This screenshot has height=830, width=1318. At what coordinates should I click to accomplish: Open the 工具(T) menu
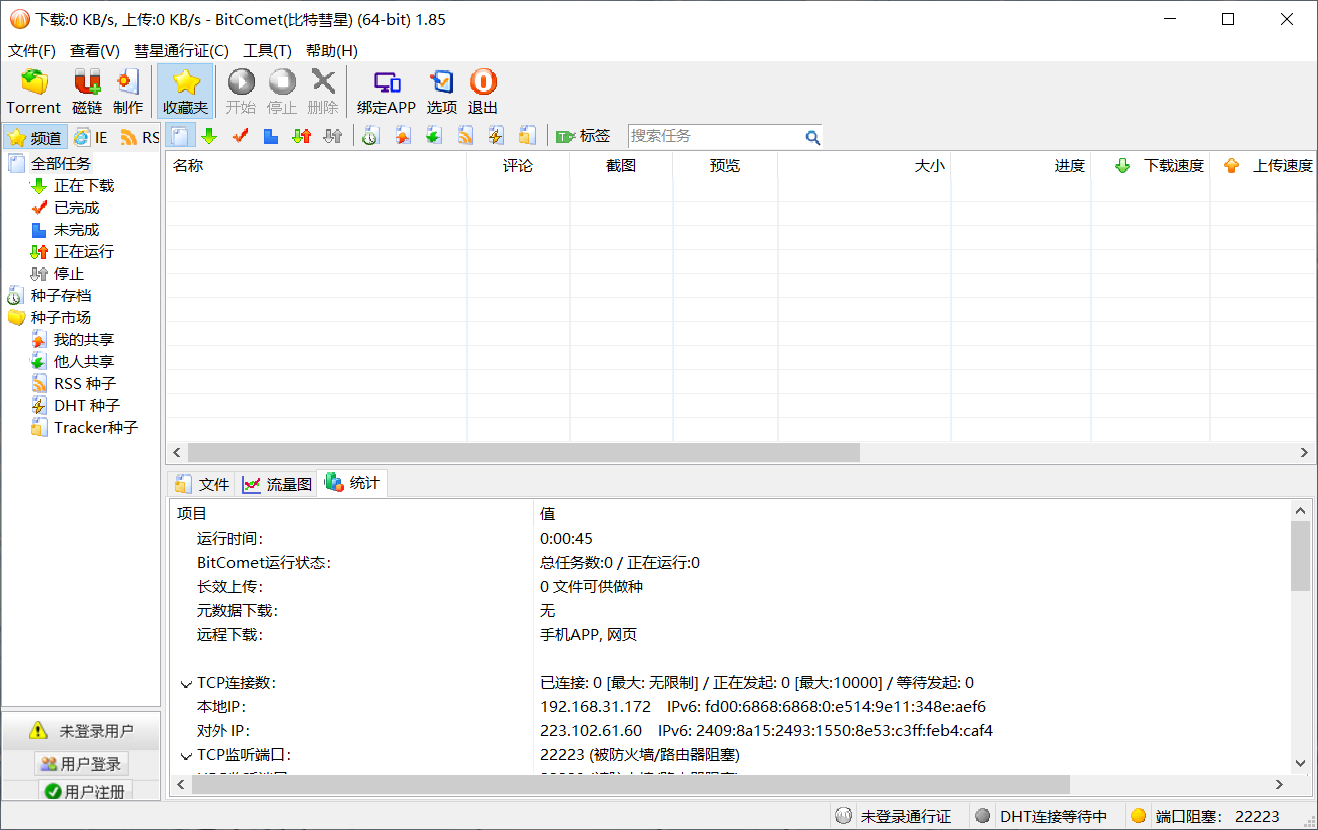pos(268,50)
